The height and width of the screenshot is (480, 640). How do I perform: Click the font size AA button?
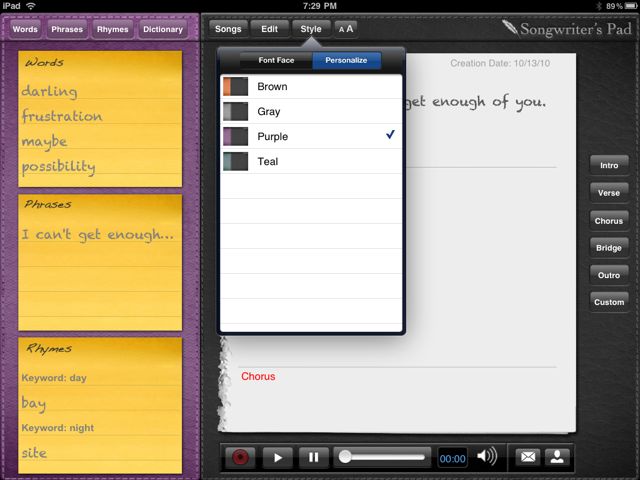(346, 29)
